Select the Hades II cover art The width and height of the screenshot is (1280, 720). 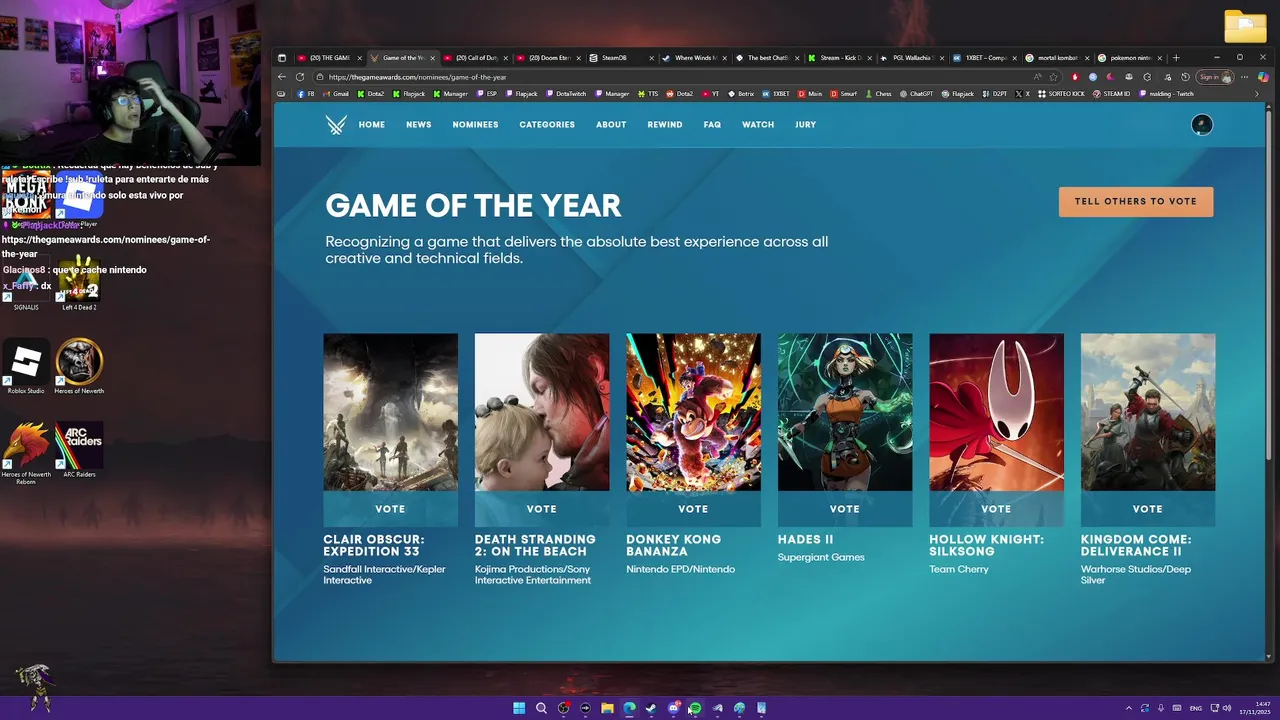(845, 412)
